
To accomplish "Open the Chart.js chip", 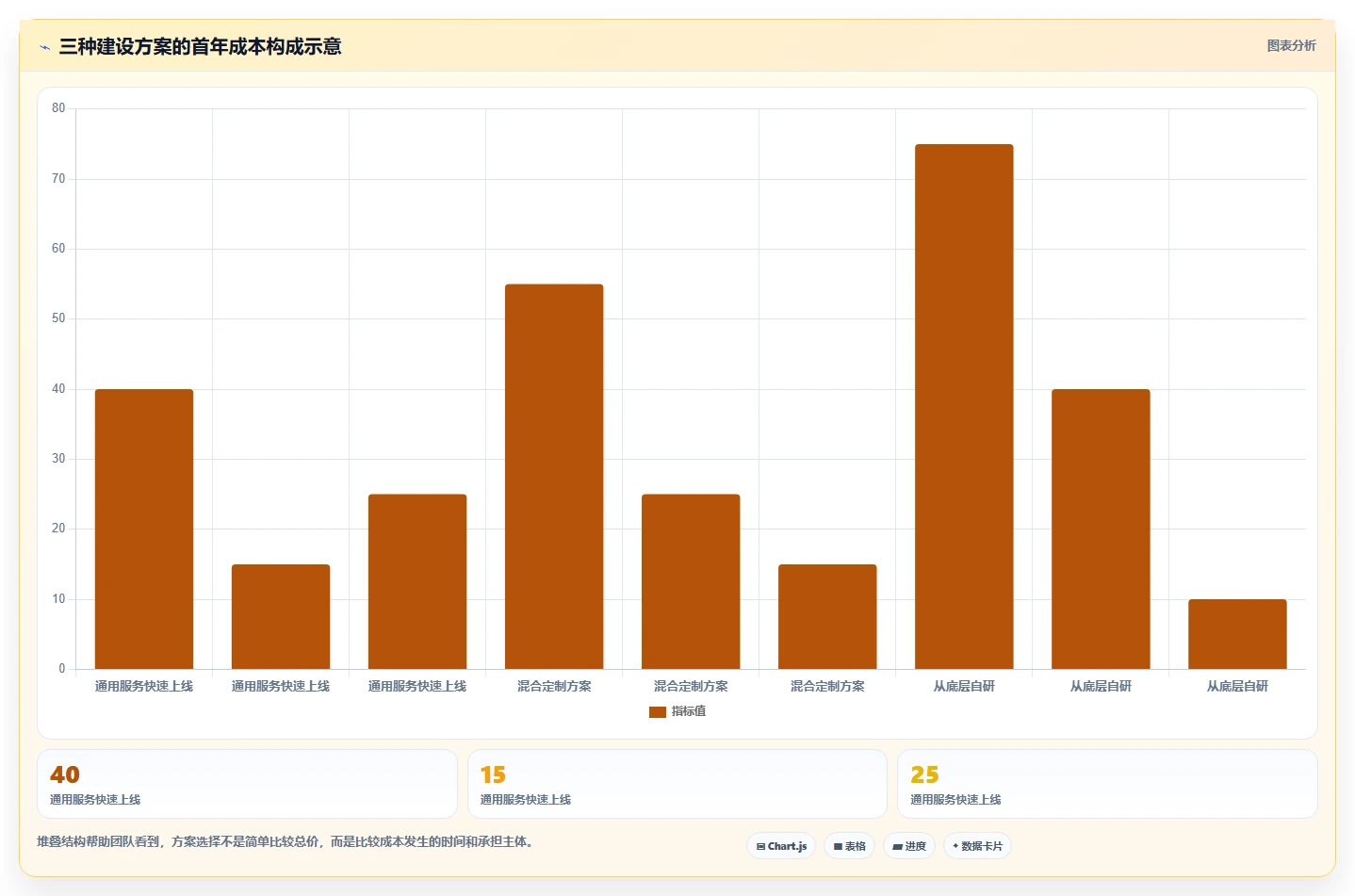I will [781, 846].
